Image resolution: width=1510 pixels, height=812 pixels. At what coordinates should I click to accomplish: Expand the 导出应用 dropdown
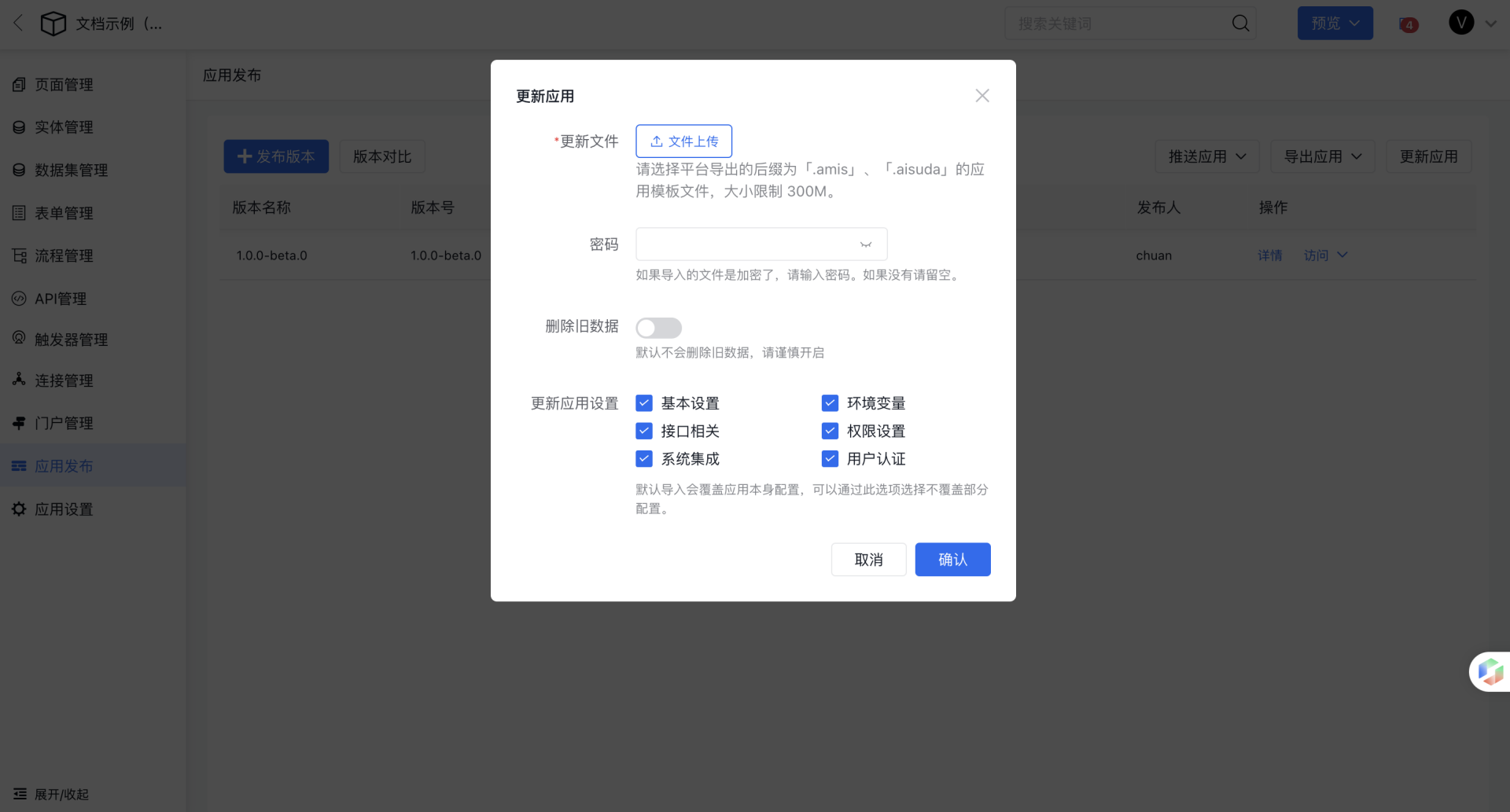tap(1322, 156)
